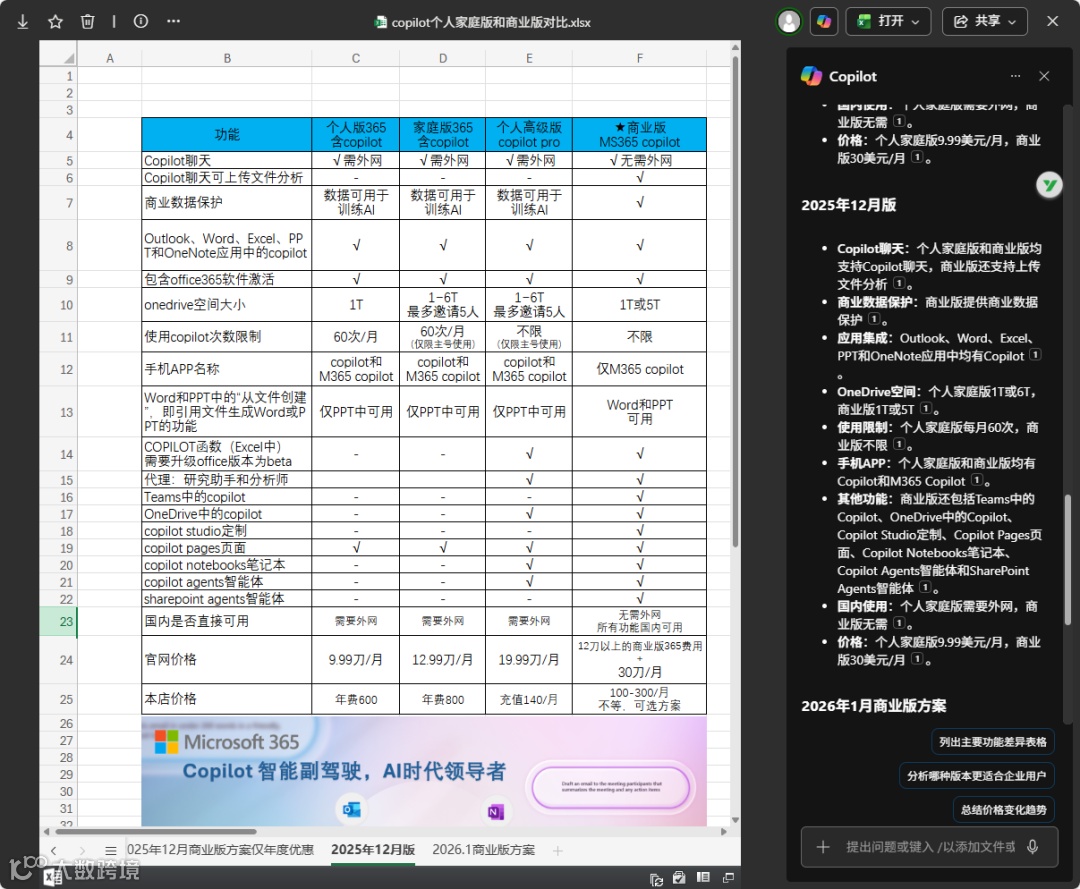Go to previous sheet tab arrow

click(54, 850)
